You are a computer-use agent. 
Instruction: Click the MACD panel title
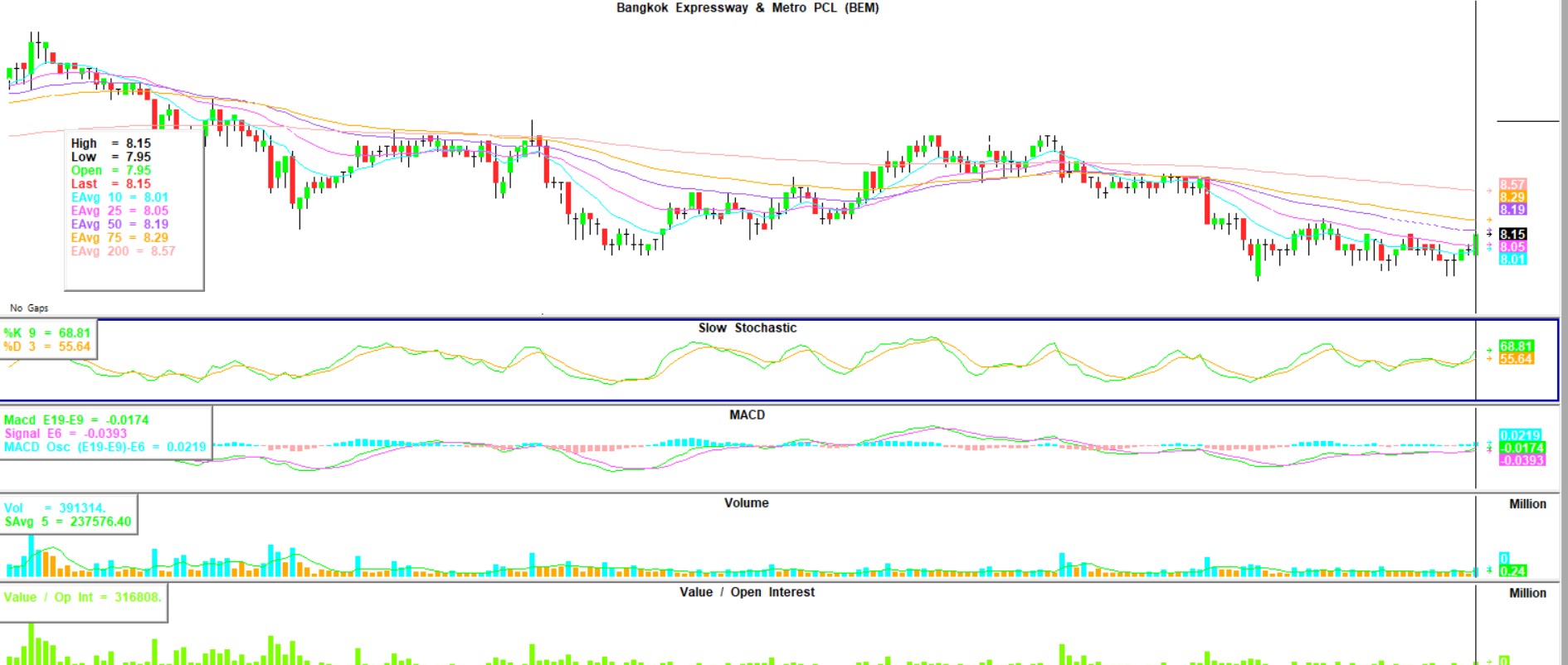click(747, 415)
